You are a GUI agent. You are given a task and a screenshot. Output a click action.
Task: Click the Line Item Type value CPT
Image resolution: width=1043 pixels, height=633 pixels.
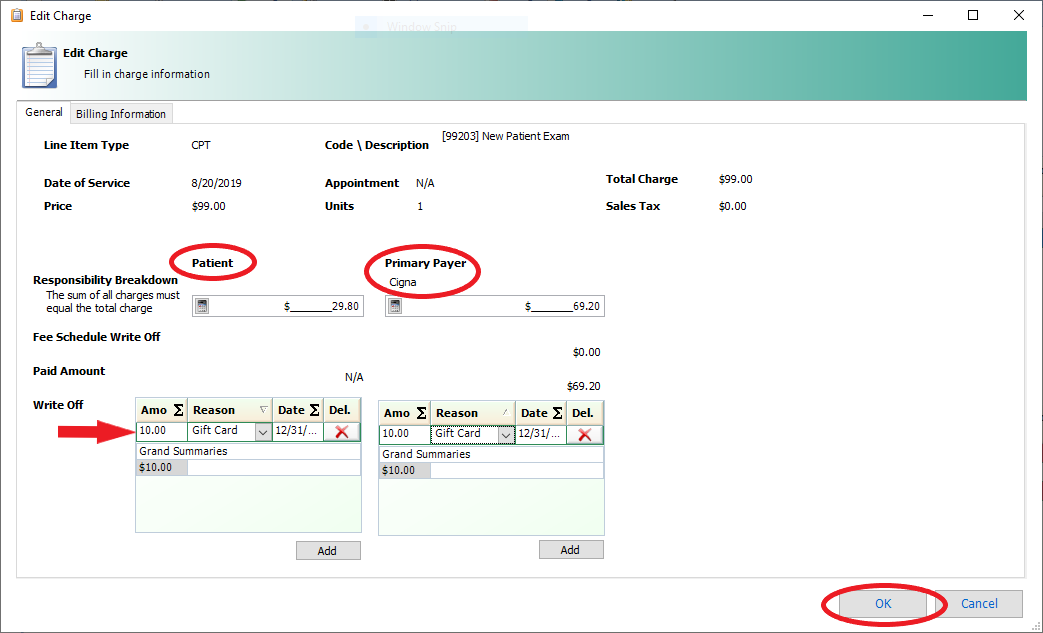pos(201,145)
